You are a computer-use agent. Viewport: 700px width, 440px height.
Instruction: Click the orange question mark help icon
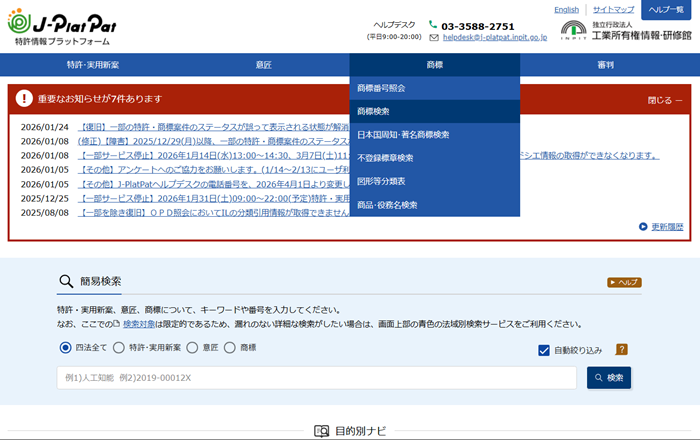coord(621,349)
